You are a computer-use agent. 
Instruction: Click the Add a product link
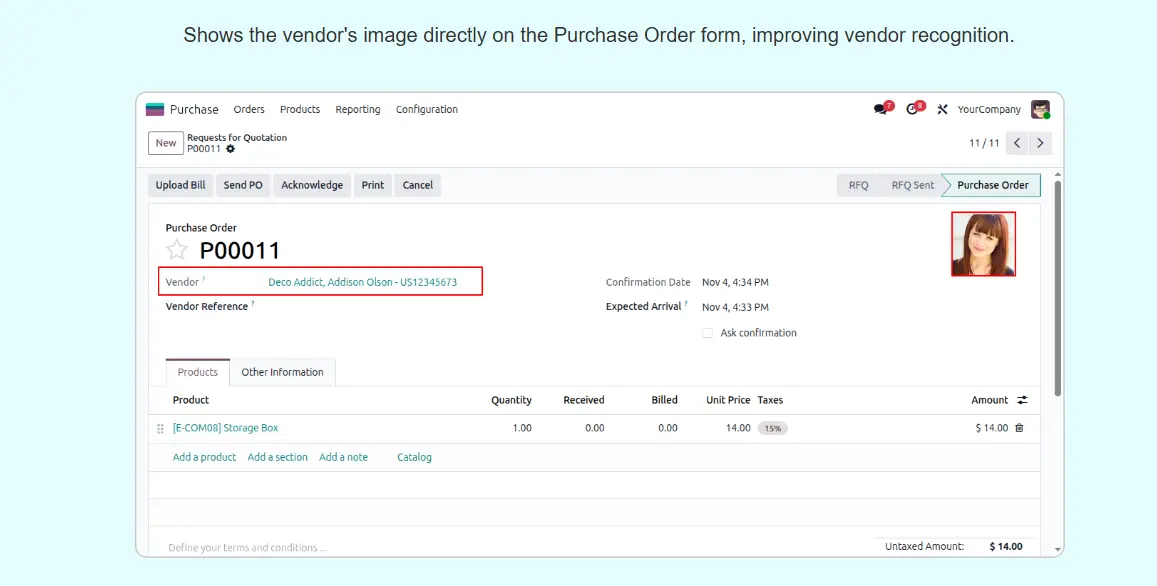point(204,457)
